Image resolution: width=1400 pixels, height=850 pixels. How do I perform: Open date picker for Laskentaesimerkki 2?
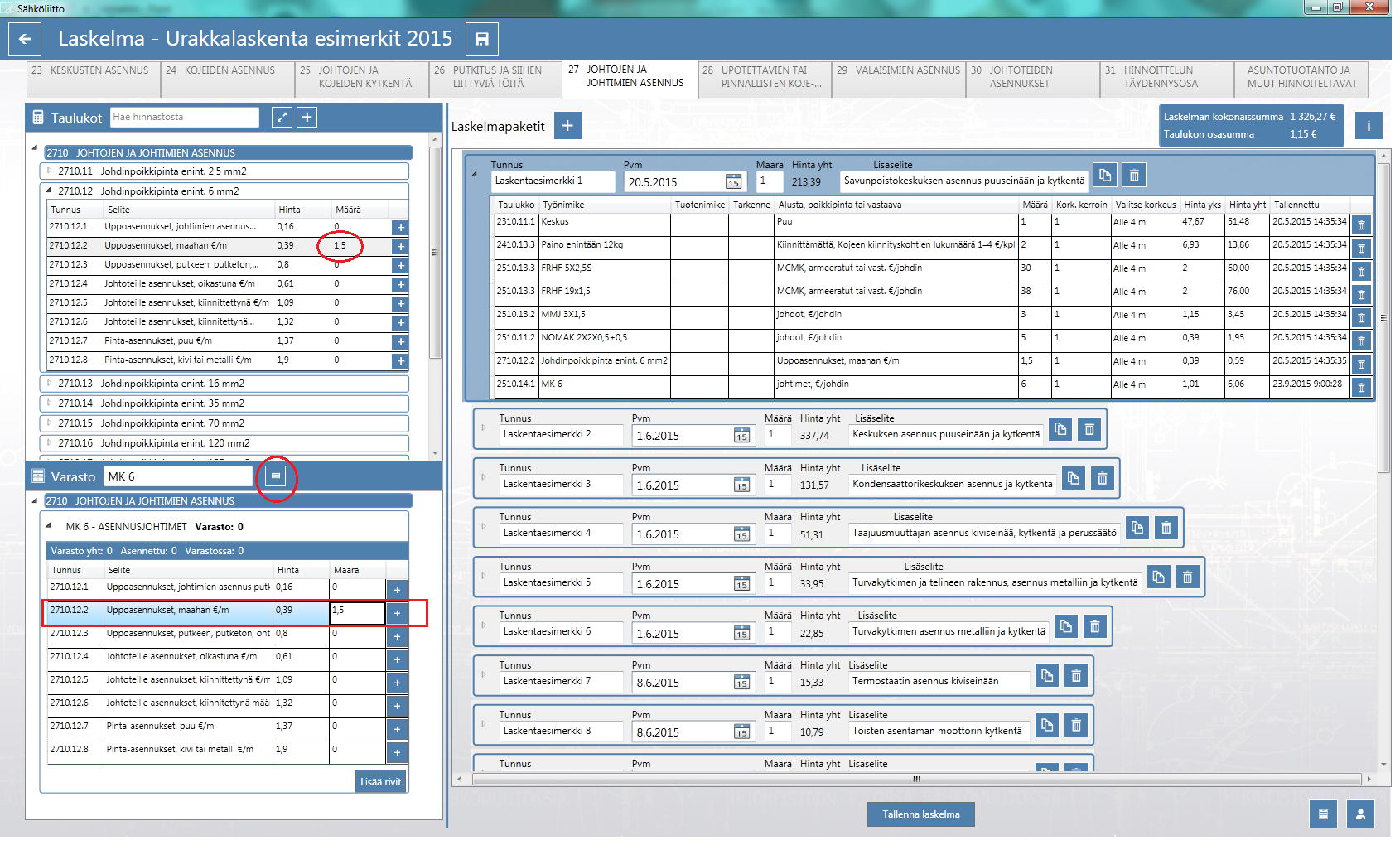[x=741, y=436]
